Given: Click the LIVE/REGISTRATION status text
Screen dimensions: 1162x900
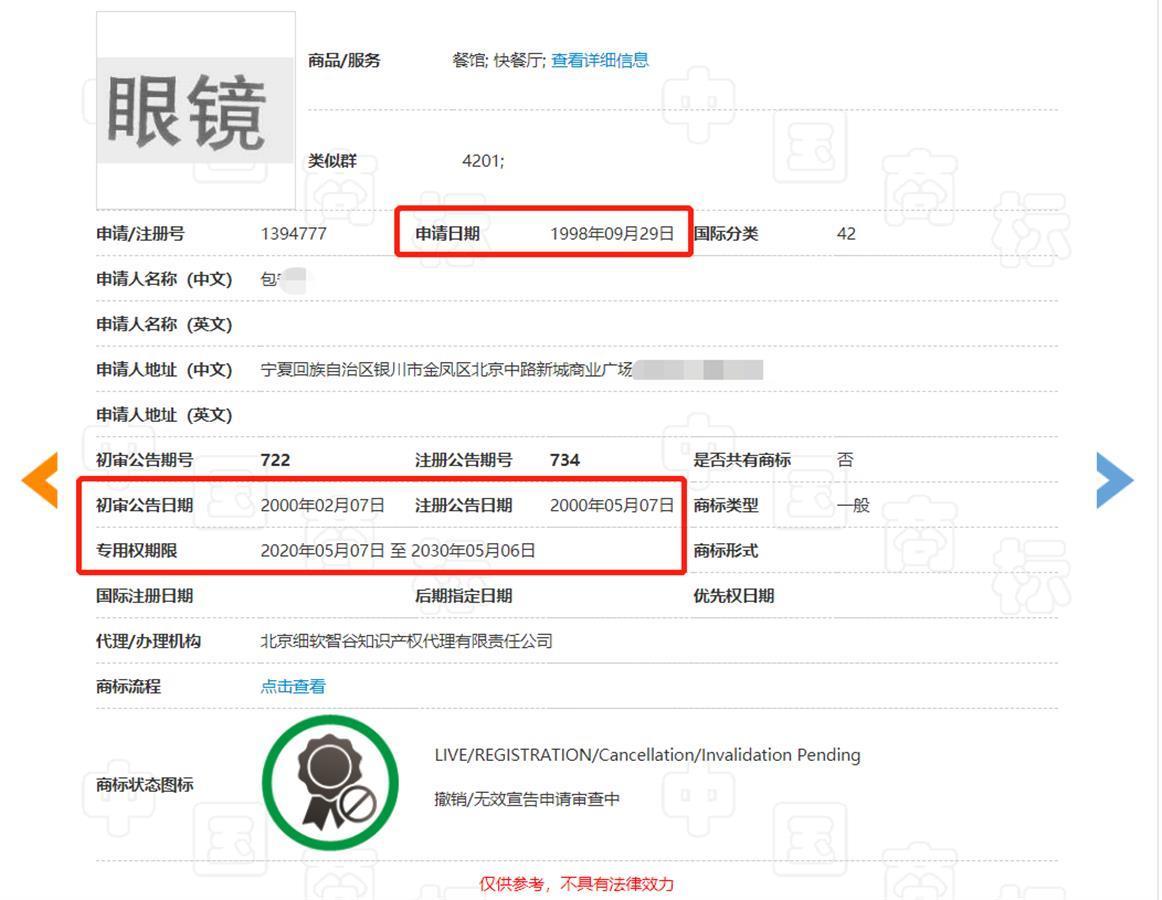Looking at the screenshot, I should pos(647,755).
